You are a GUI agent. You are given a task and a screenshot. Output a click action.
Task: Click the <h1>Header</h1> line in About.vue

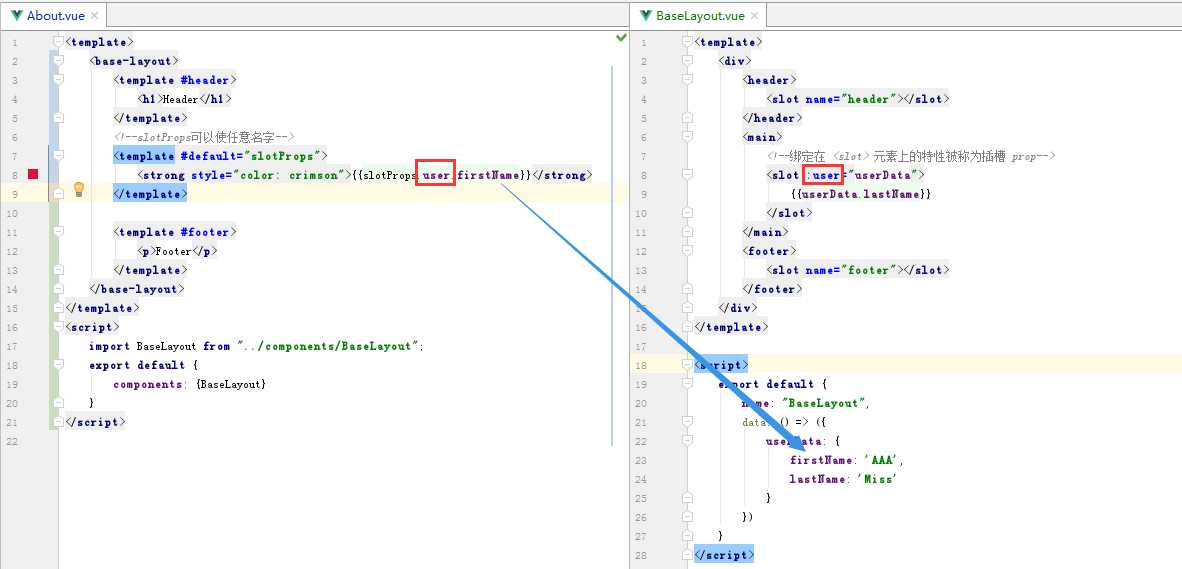pyautogui.click(x=185, y=99)
